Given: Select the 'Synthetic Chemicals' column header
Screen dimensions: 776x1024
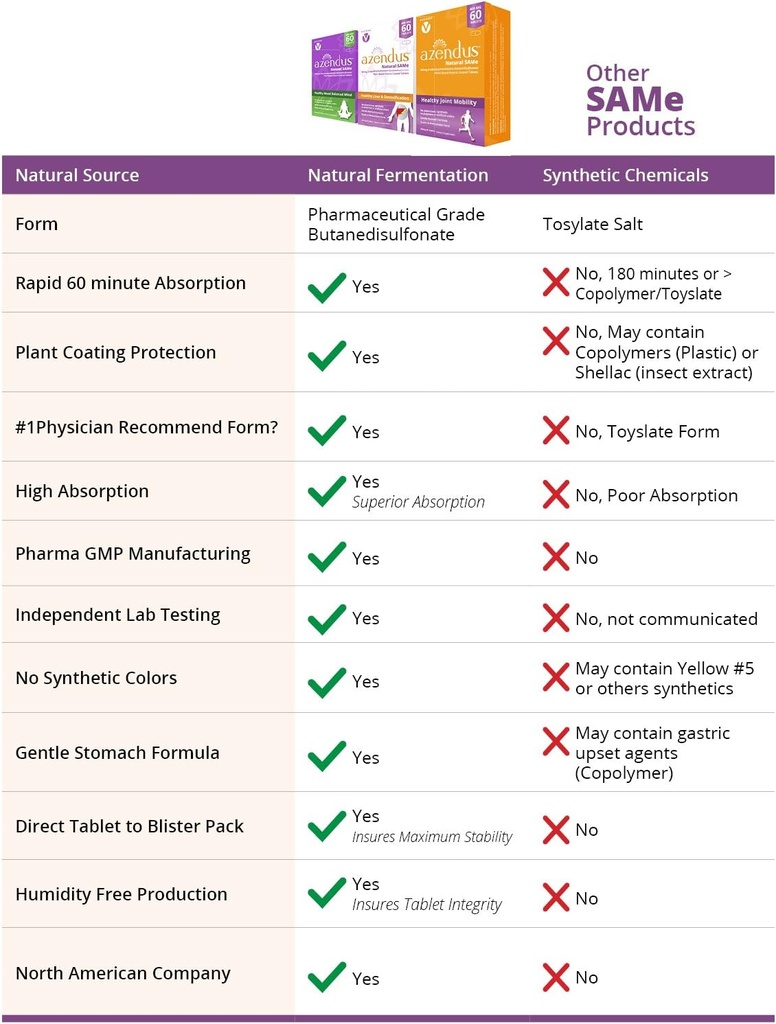Looking at the screenshot, I should click(625, 175).
